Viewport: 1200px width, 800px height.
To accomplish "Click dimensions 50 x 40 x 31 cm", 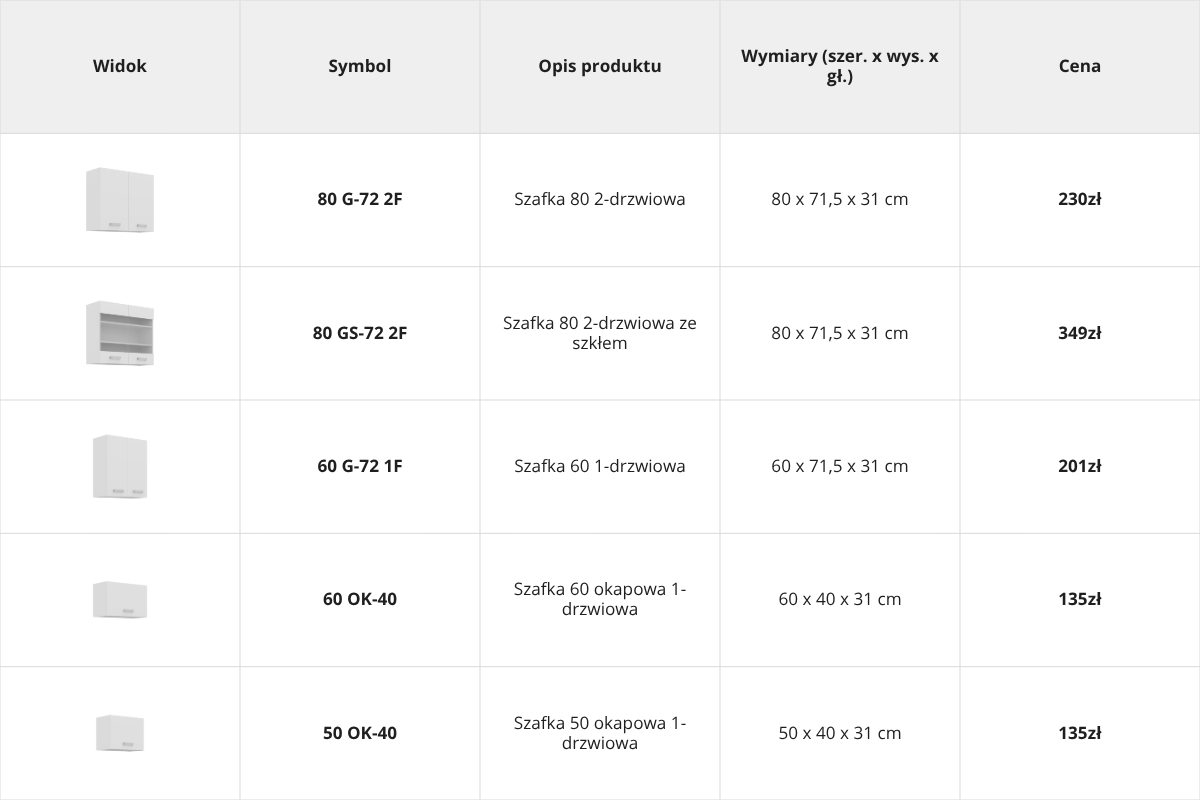I will (x=840, y=733).
